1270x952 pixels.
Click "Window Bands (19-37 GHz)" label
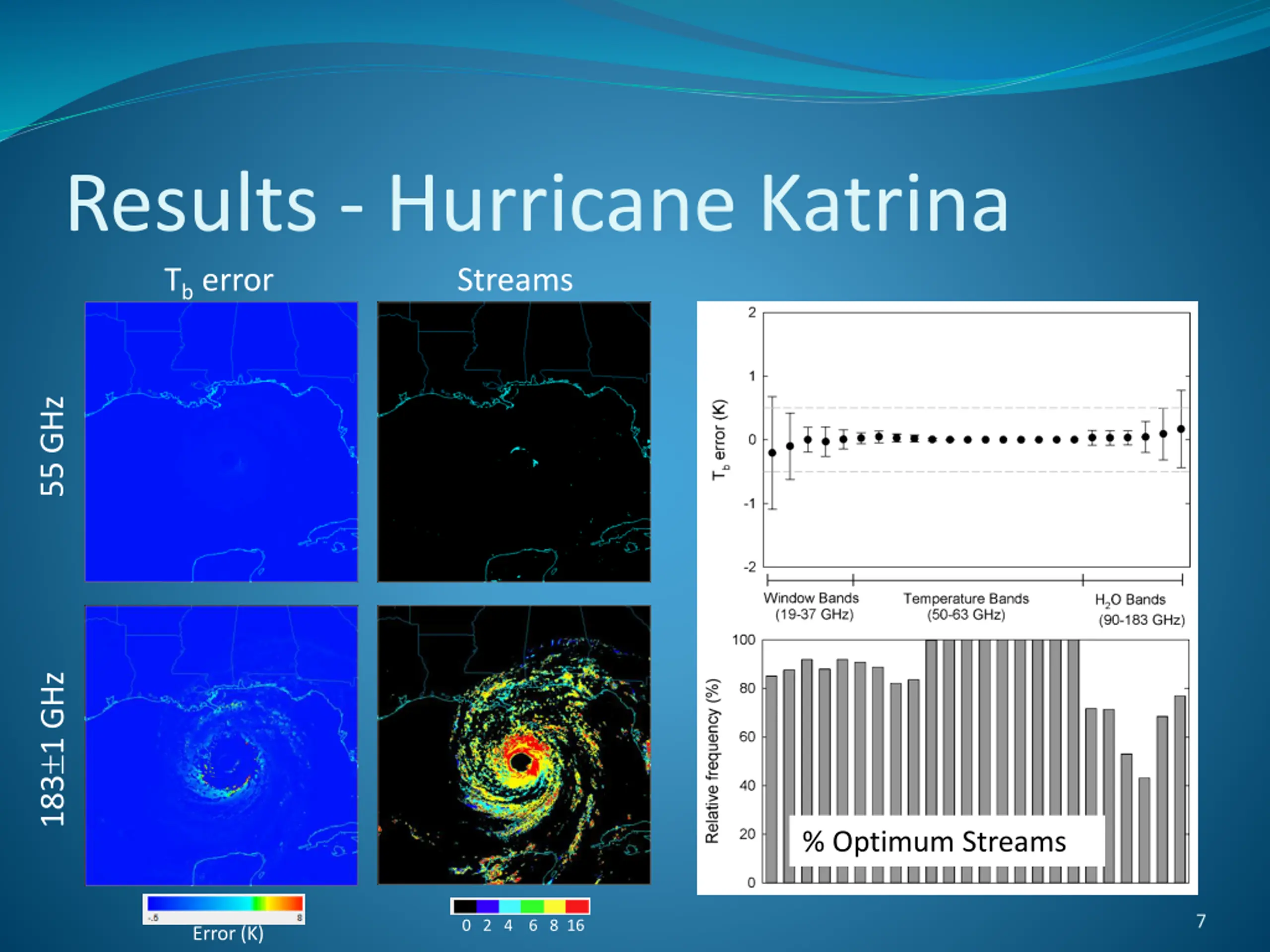click(811, 606)
